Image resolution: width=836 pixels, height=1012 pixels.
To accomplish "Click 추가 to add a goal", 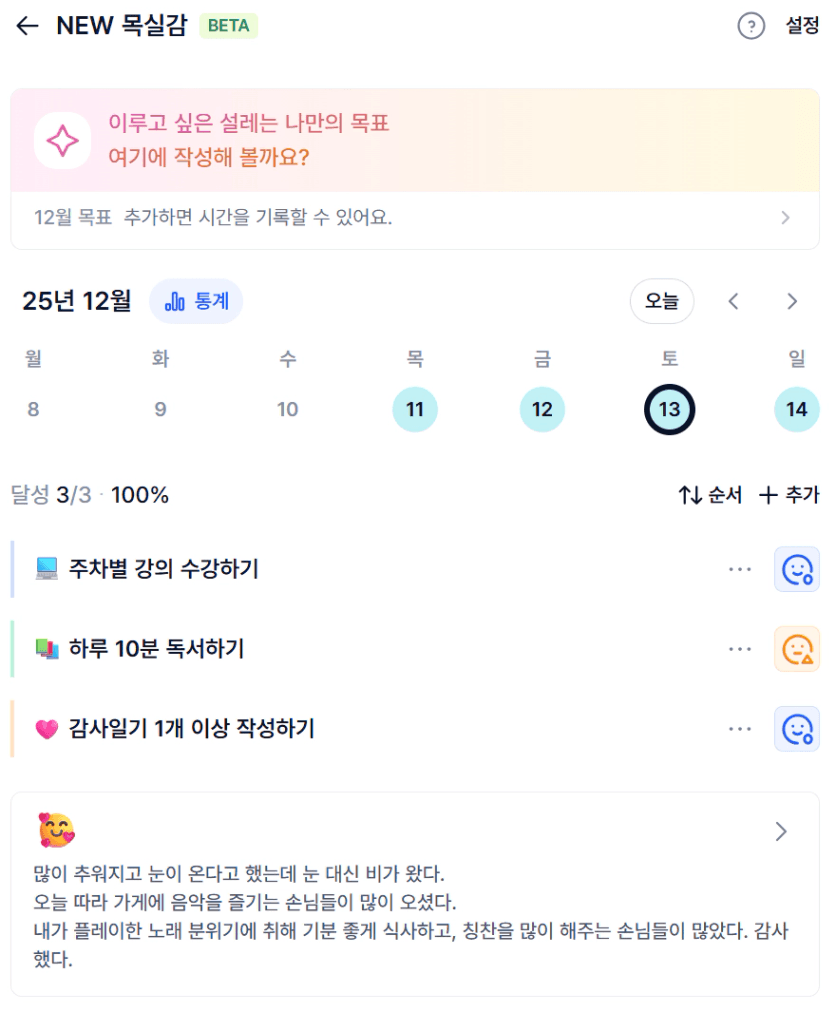I will point(789,495).
